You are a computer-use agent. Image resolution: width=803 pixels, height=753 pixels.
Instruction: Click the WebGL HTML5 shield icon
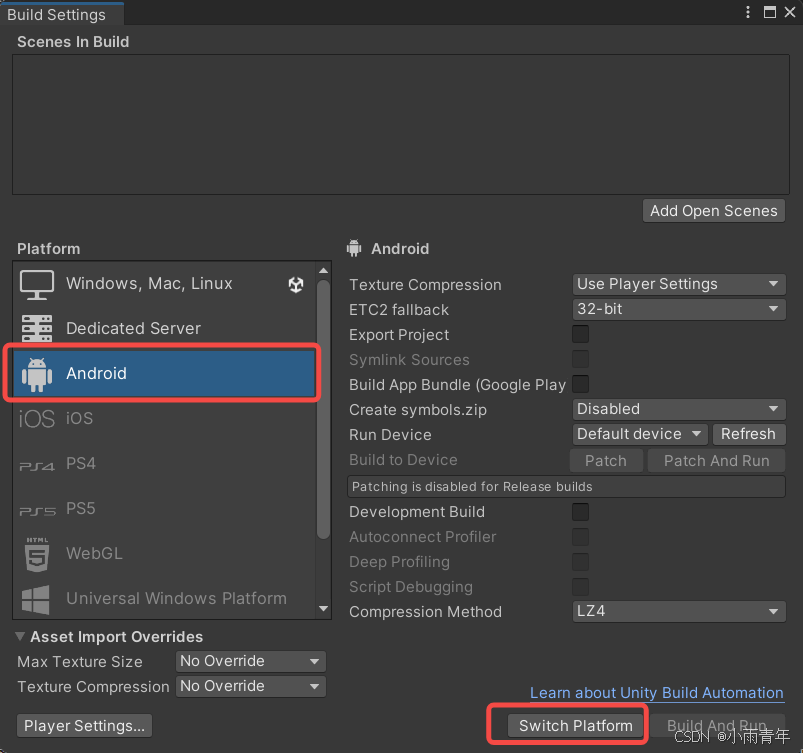point(37,554)
